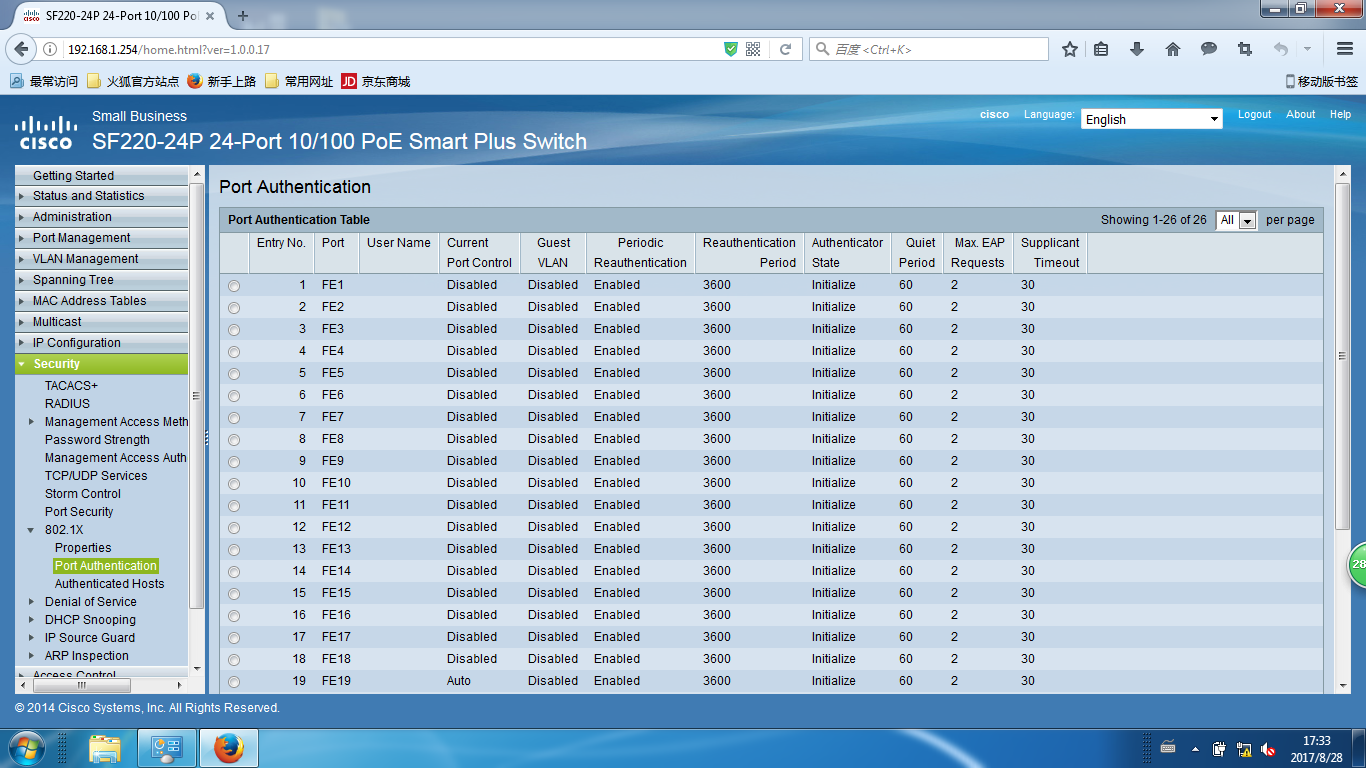Expand the VLAN Management arrow
The height and width of the screenshot is (768, 1366).
click(22, 259)
